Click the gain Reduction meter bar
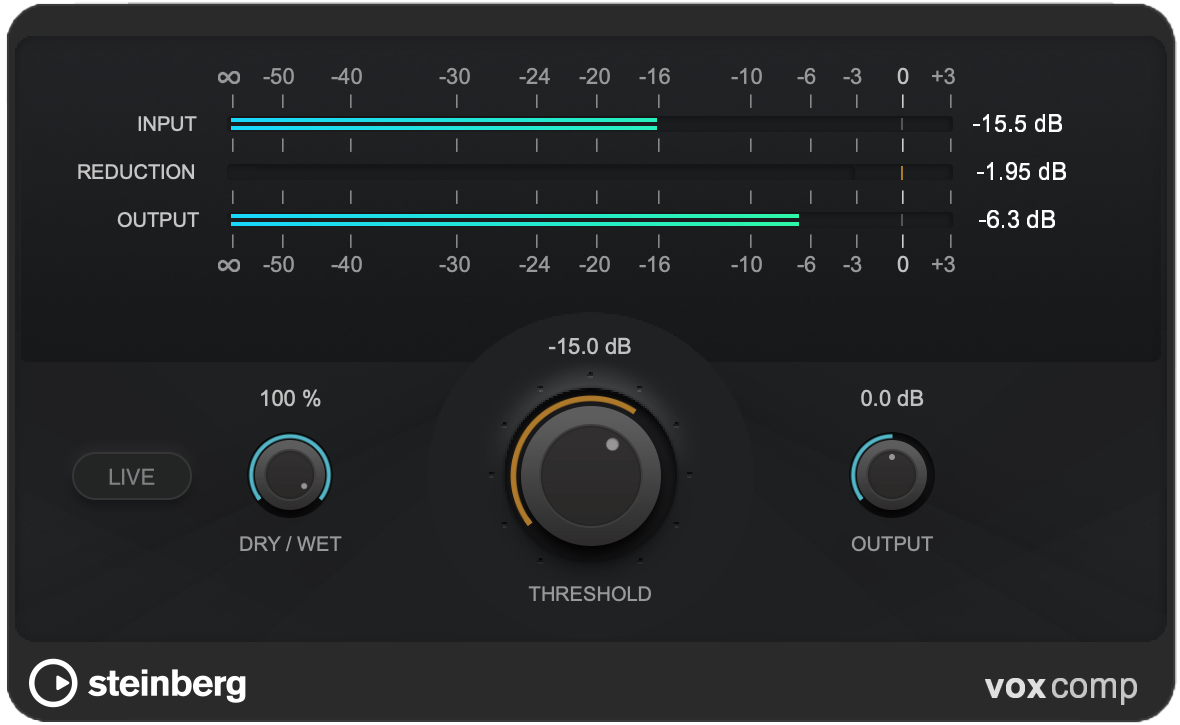The height and width of the screenshot is (725, 1180). click(590, 172)
